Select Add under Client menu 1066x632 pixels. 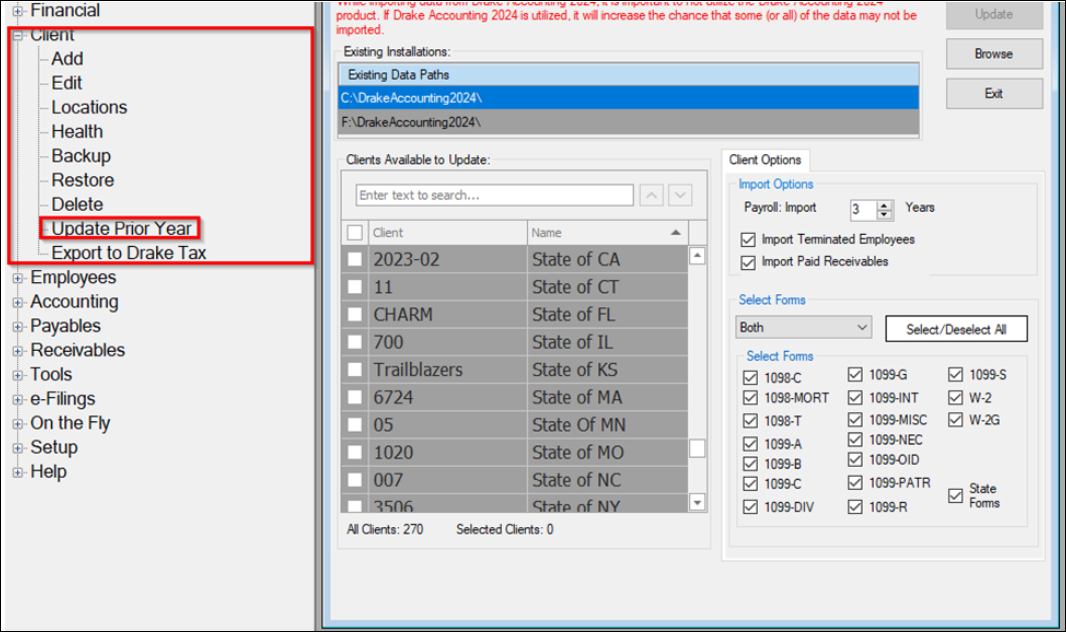(x=67, y=59)
